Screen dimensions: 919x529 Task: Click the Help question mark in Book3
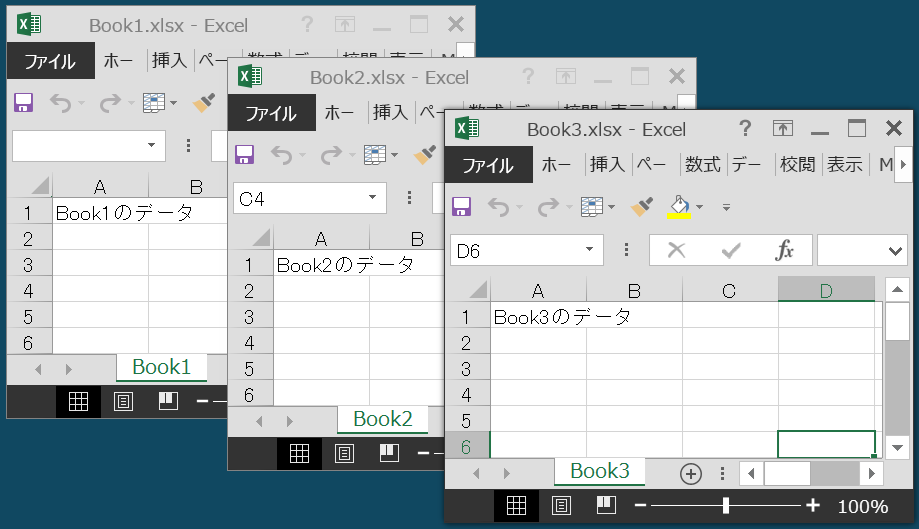745,128
